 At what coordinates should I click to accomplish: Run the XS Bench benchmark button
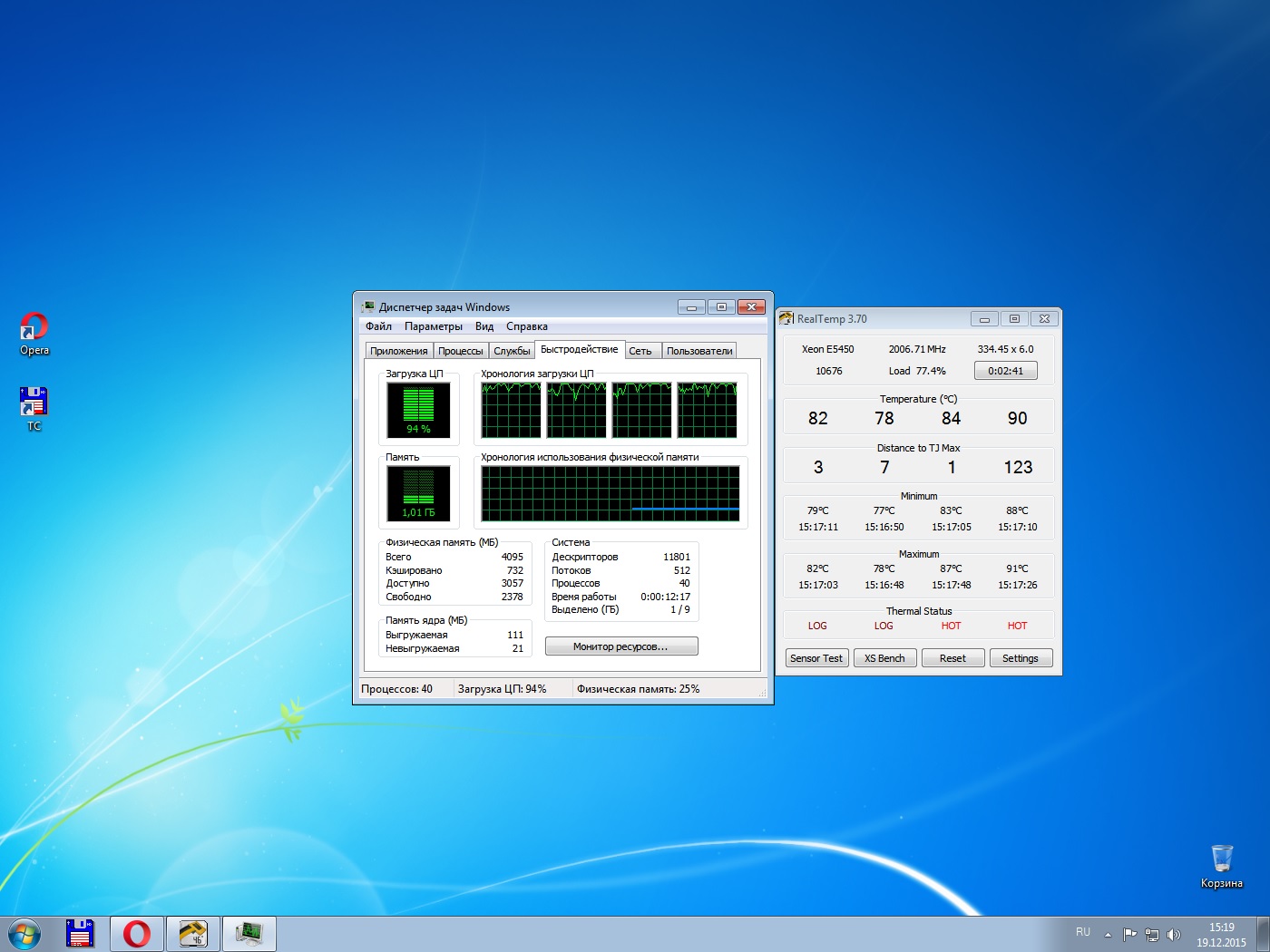[x=884, y=658]
